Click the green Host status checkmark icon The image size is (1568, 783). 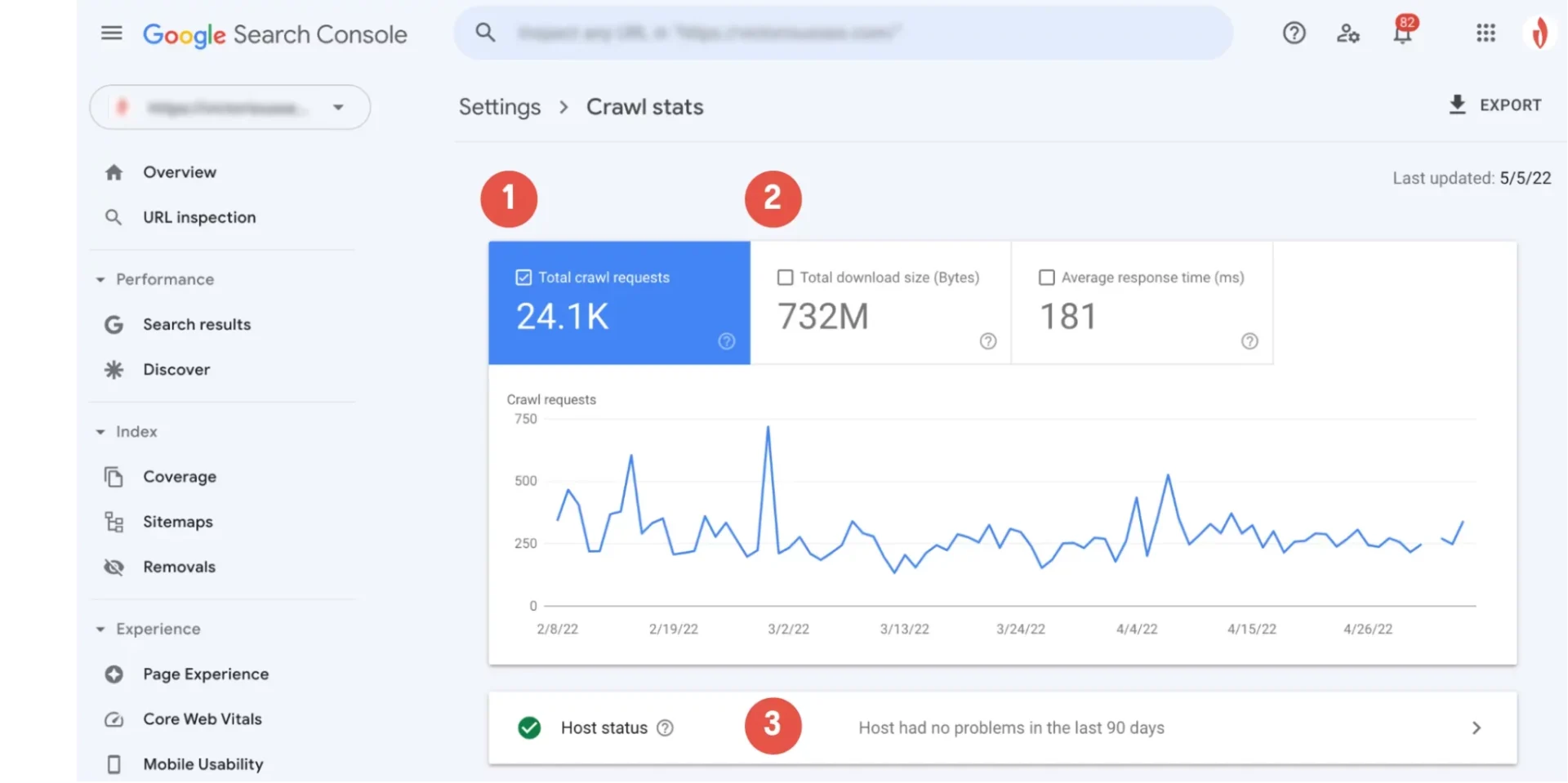click(529, 727)
